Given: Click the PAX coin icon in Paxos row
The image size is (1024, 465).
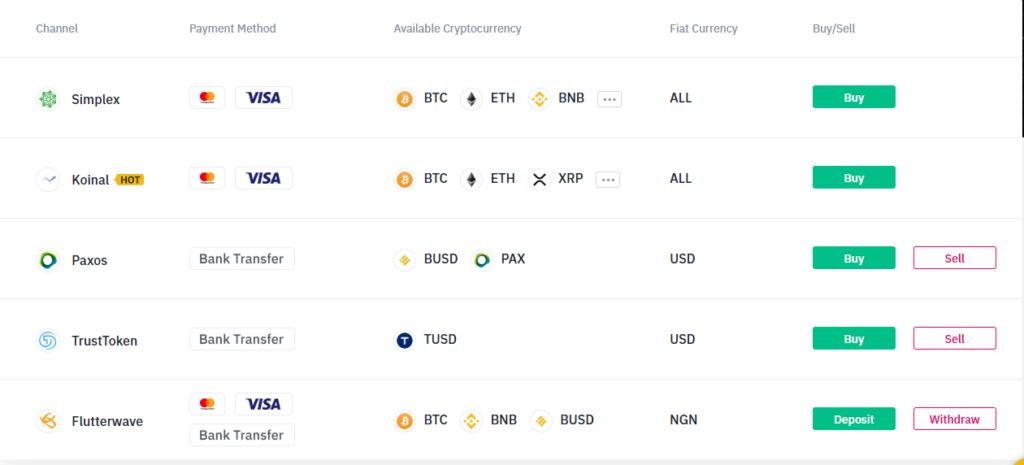Looking at the screenshot, I should point(482,260).
